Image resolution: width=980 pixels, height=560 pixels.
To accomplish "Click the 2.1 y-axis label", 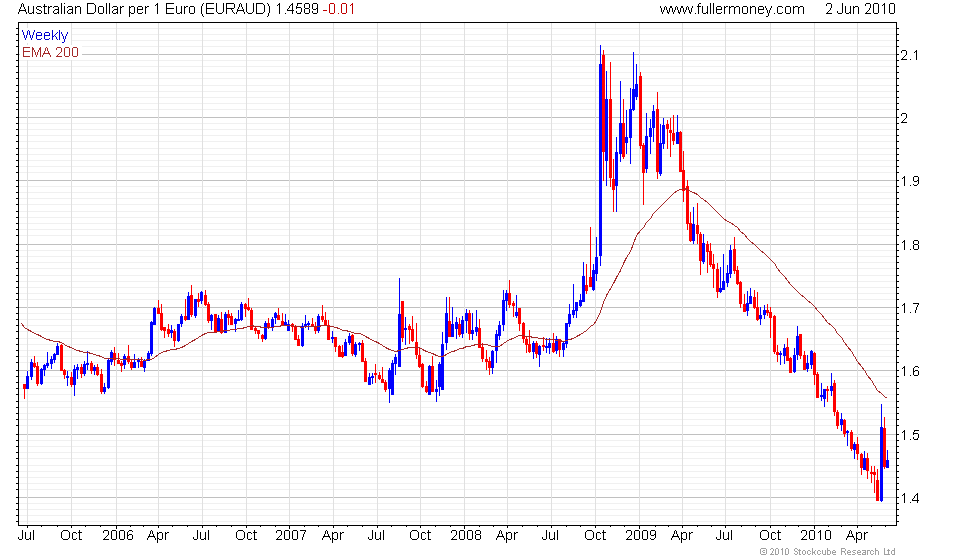I will tap(909, 56).
